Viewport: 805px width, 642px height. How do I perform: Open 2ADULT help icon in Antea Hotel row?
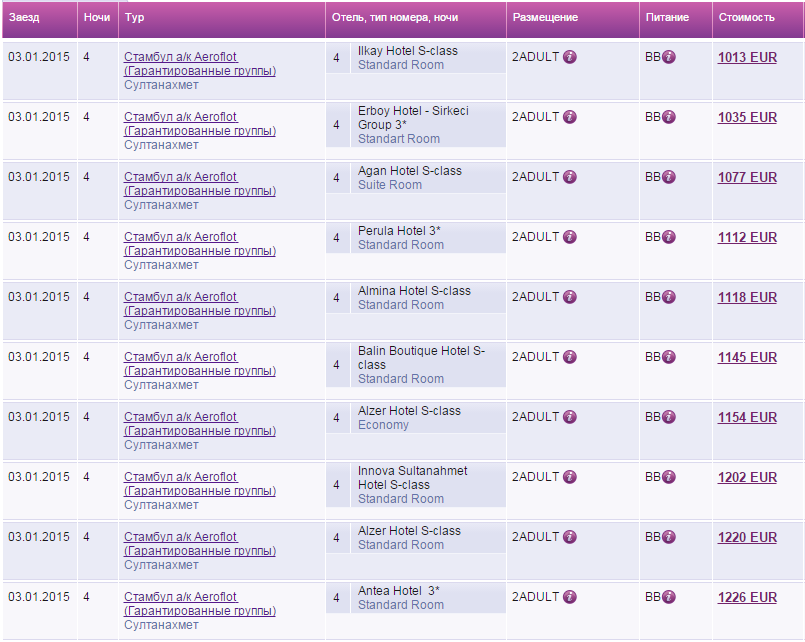[570, 597]
